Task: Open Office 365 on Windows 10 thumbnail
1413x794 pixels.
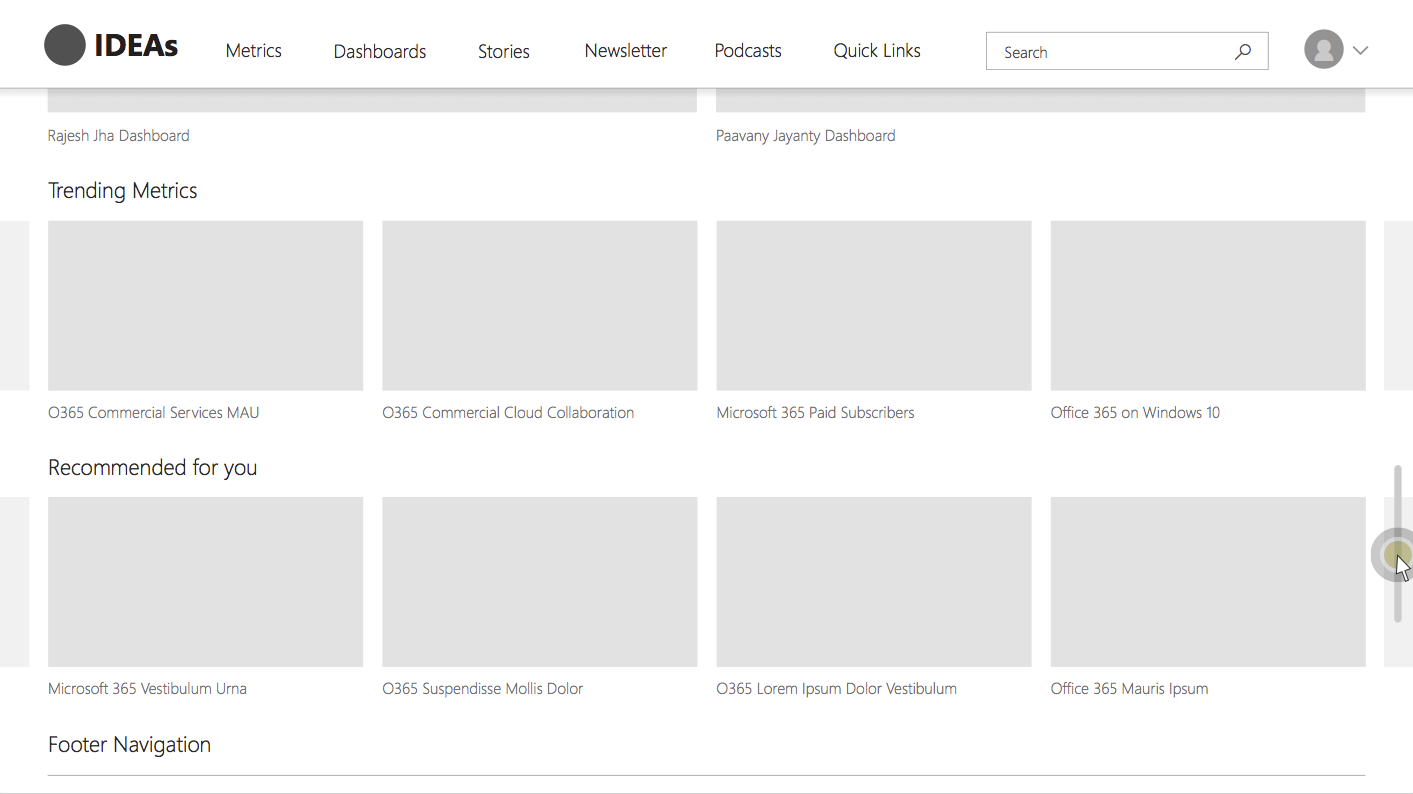Action: (x=1208, y=305)
